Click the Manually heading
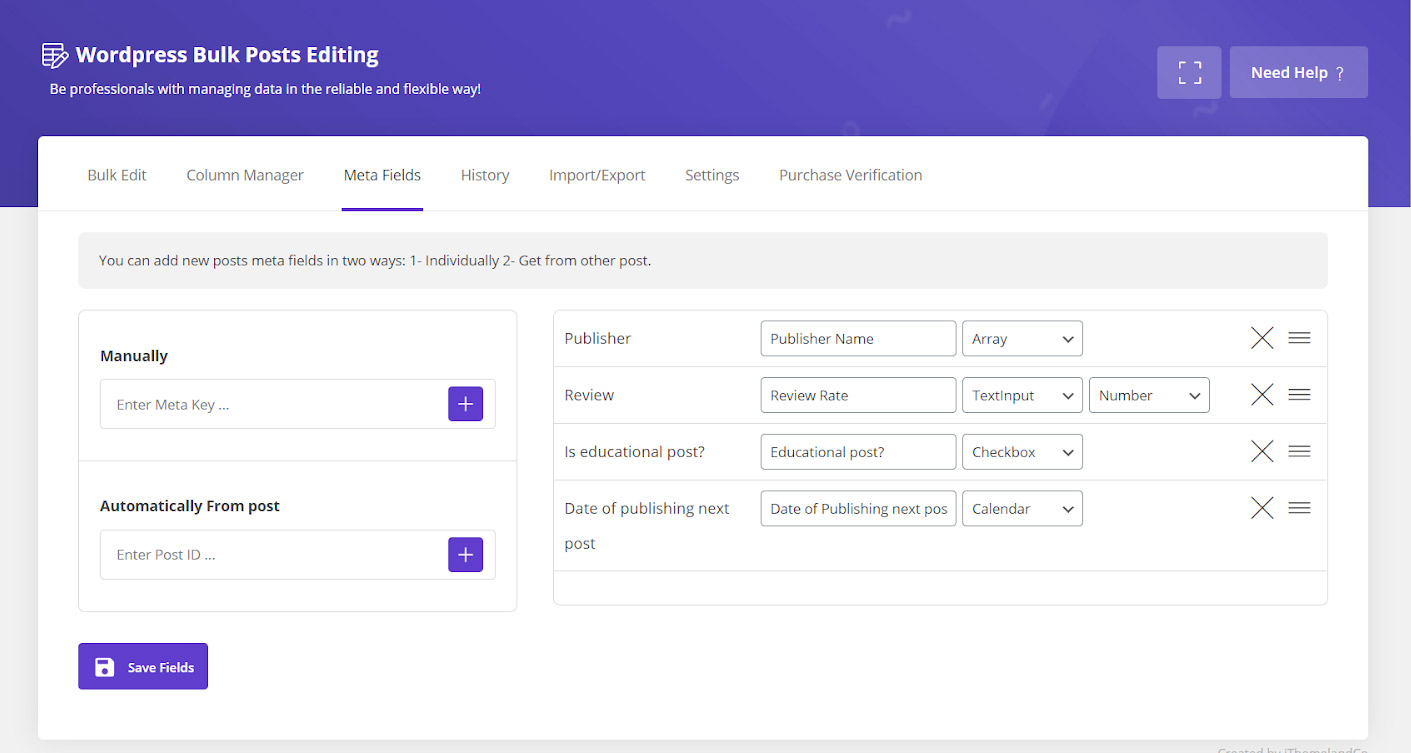 coord(134,356)
